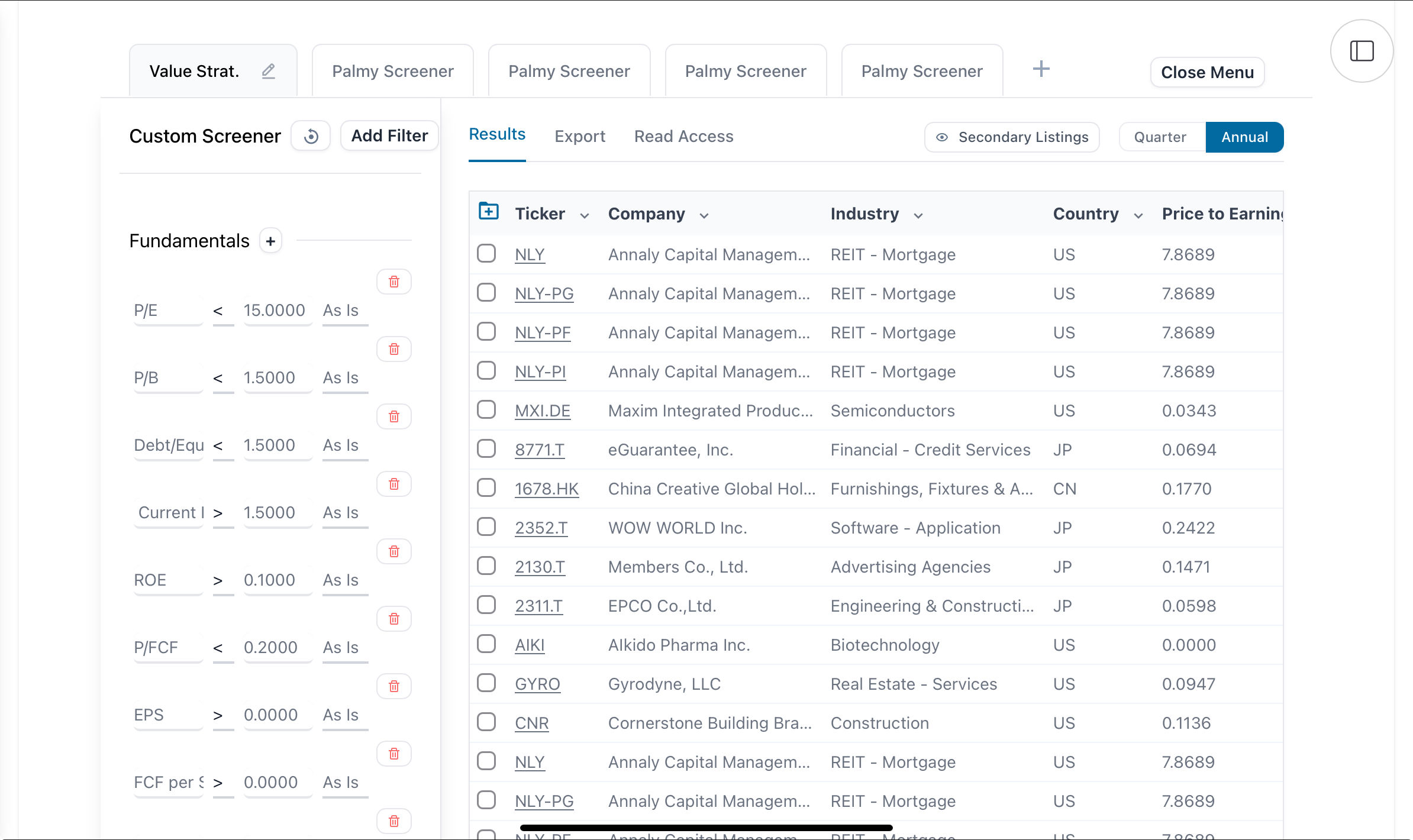Remove the Current Ratio filter

[394, 484]
